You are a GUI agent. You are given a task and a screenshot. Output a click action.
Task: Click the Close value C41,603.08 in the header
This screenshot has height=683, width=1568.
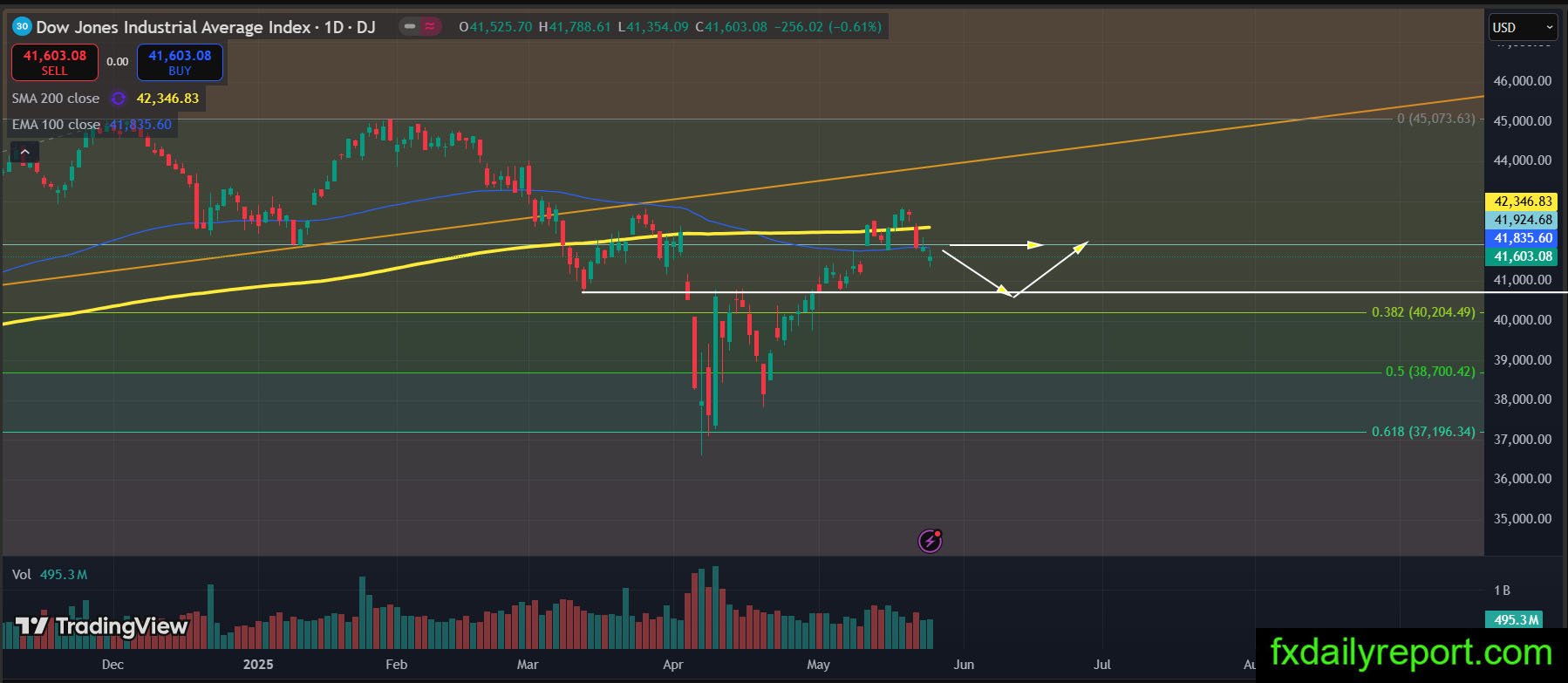(x=731, y=27)
